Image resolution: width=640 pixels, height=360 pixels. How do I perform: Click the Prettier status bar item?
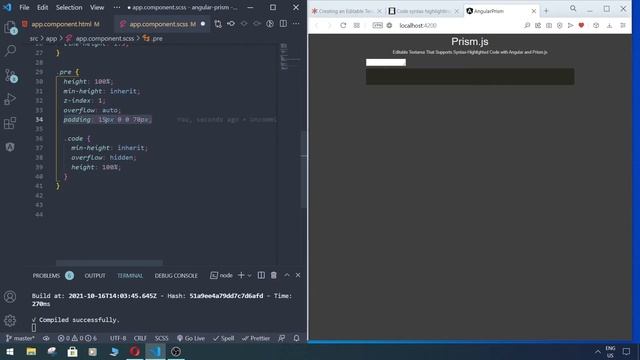[x=256, y=338]
